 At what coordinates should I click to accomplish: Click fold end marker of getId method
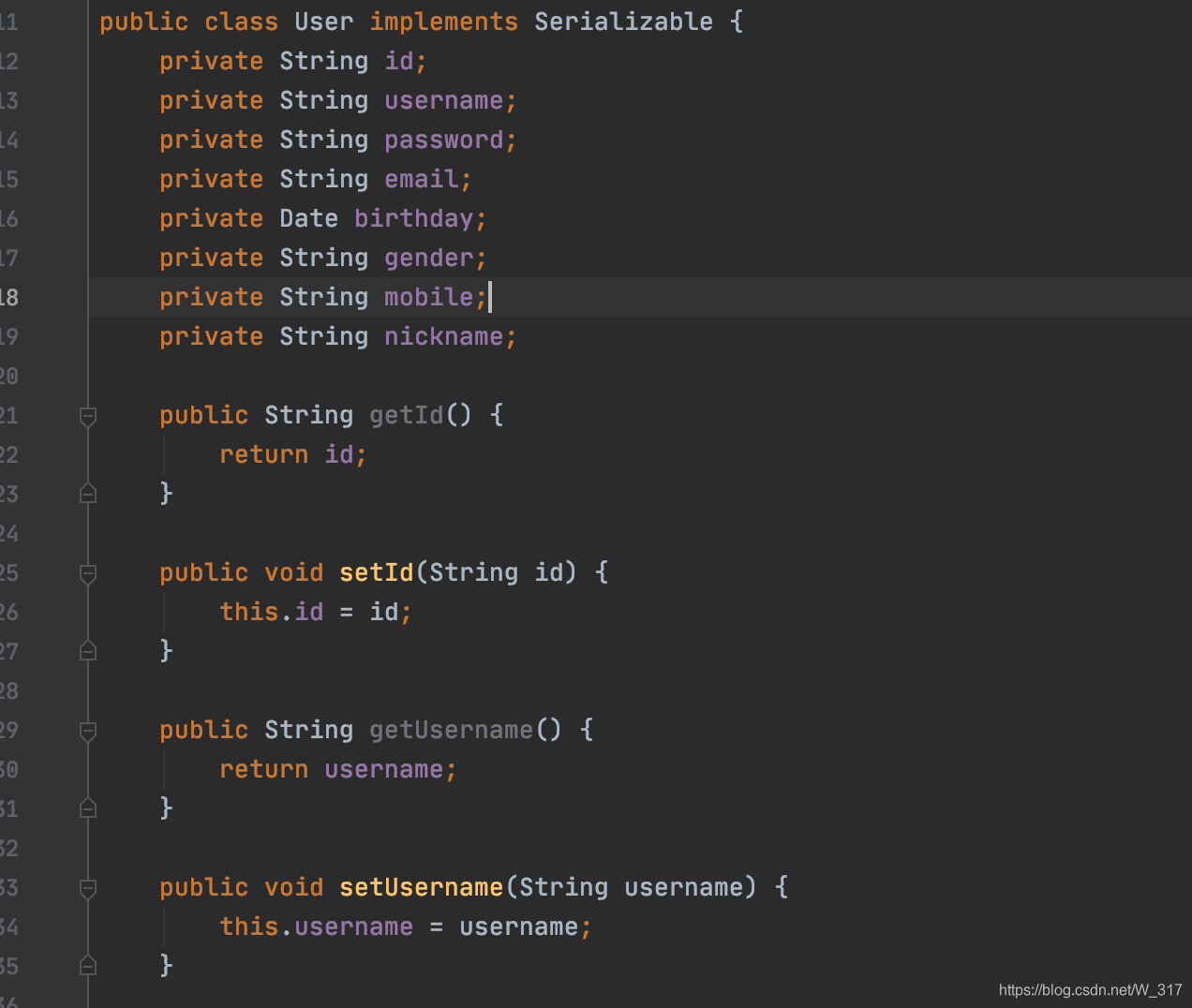point(88,492)
